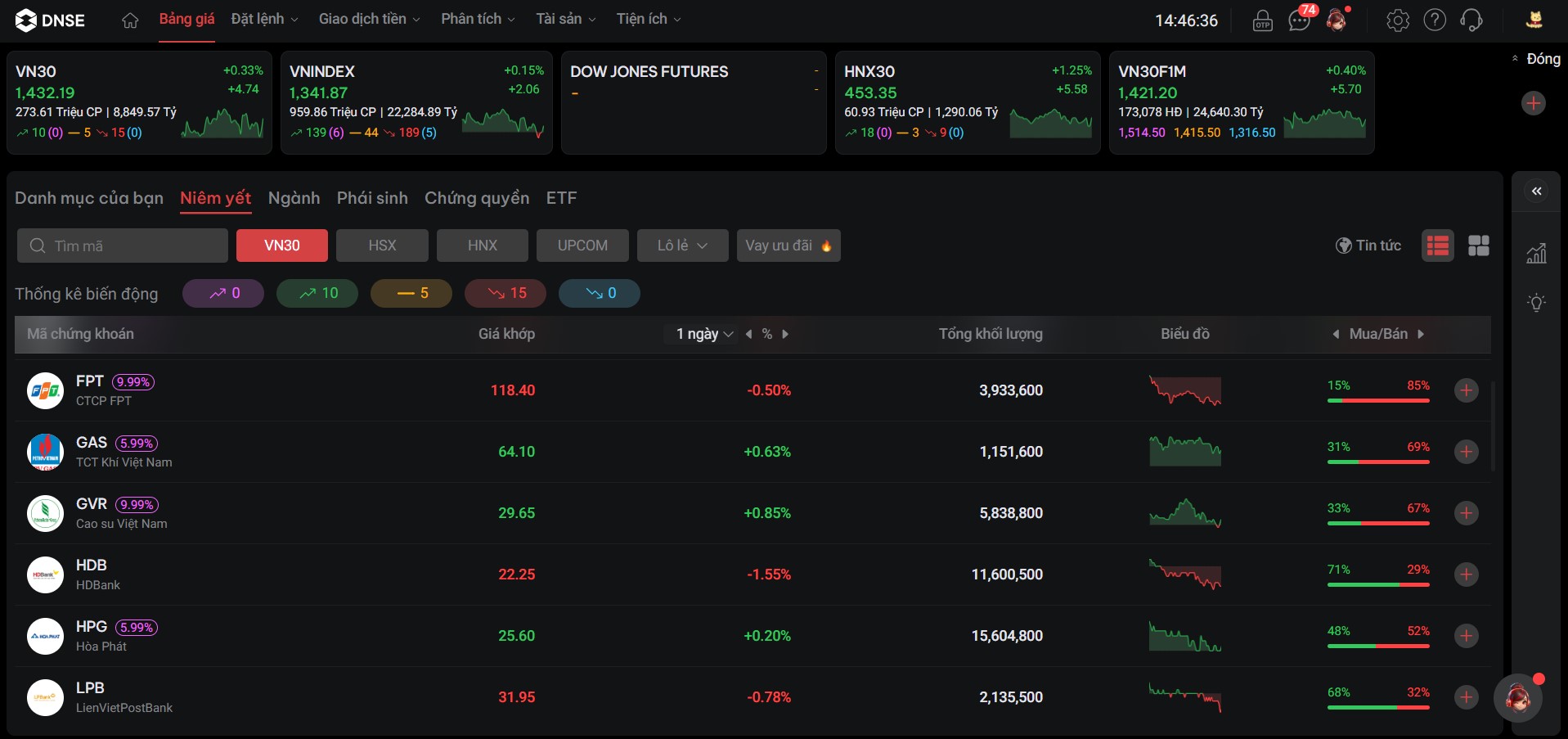The width and height of the screenshot is (1568, 739).
Task: Click next arrow beside % column
Action: tap(785, 334)
